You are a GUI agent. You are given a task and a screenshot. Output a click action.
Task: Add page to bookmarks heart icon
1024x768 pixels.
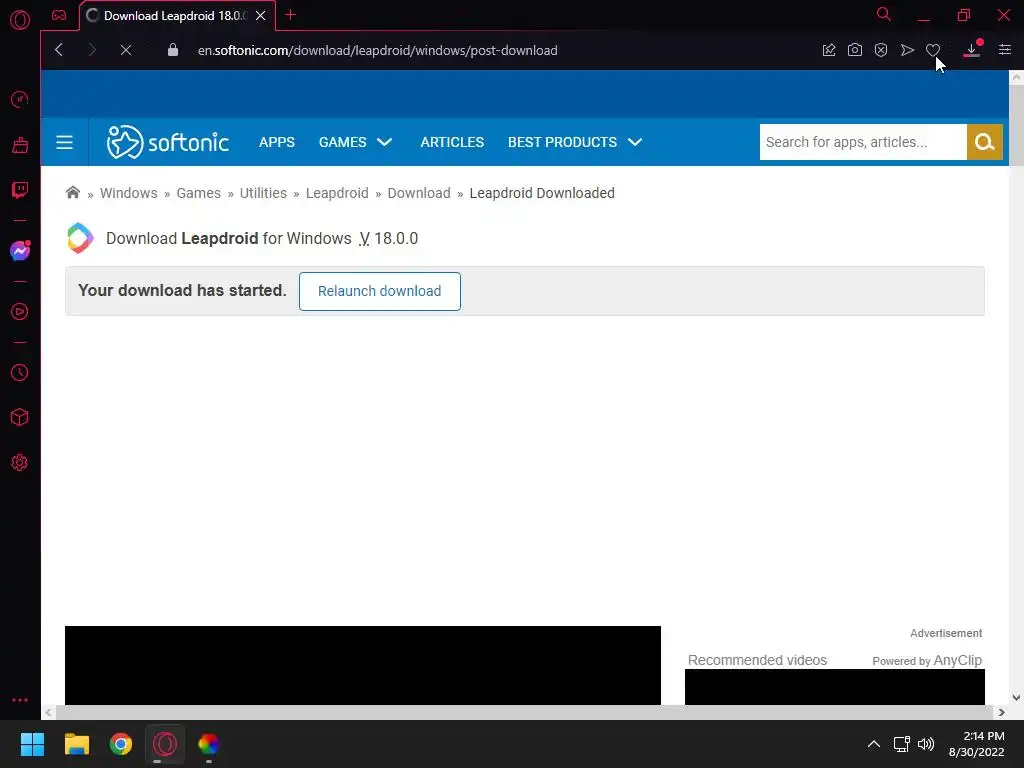[933, 50]
